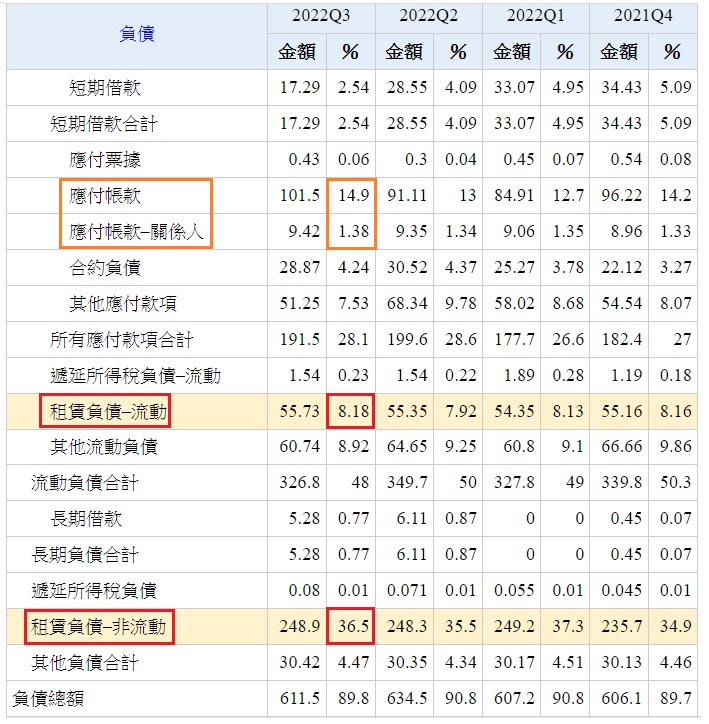Viewport: 709px width, 724px height.
Task: Click the 租賃負債–非流動 row label
Action: (x=98, y=627)
